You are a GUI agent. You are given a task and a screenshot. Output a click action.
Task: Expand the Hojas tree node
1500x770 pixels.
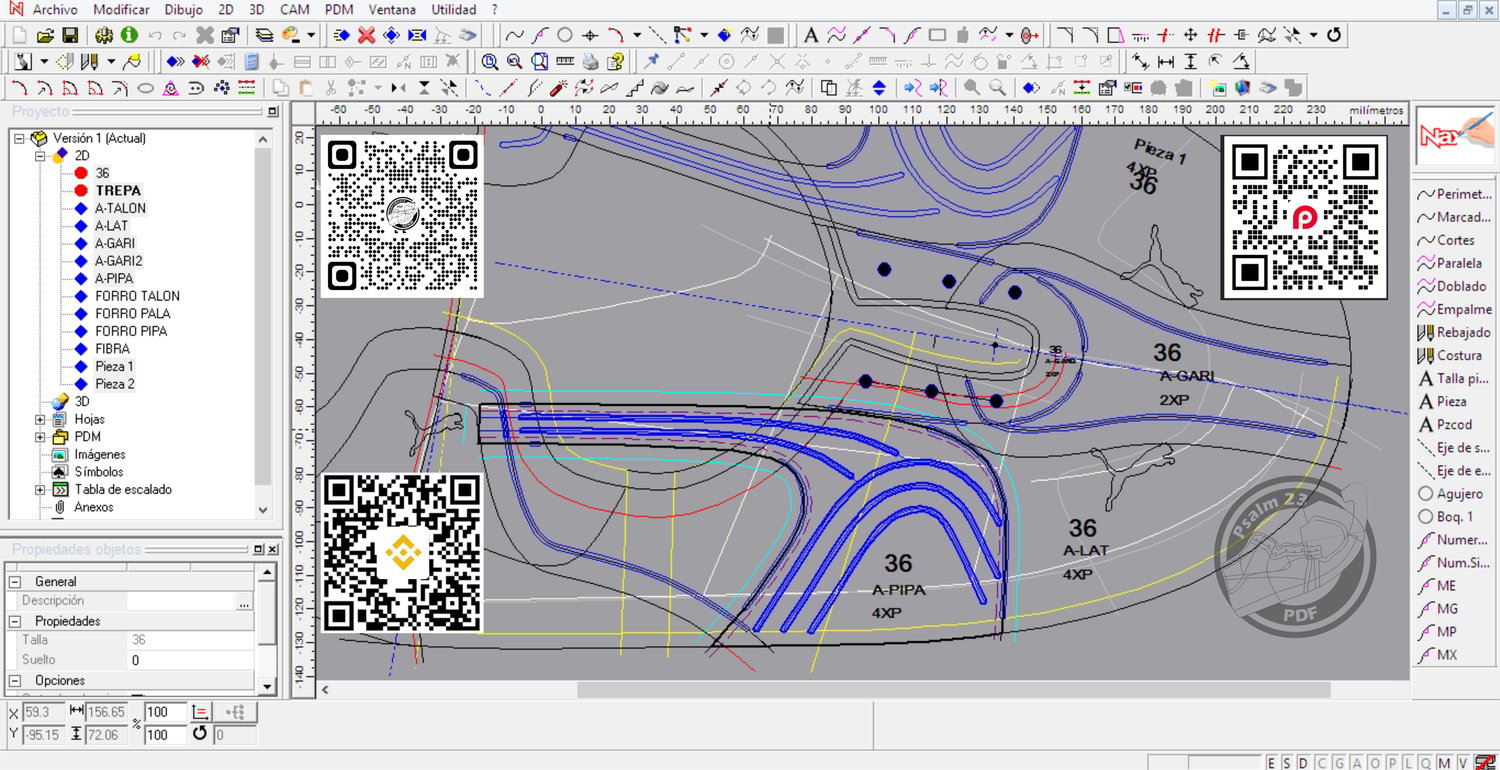40,419
